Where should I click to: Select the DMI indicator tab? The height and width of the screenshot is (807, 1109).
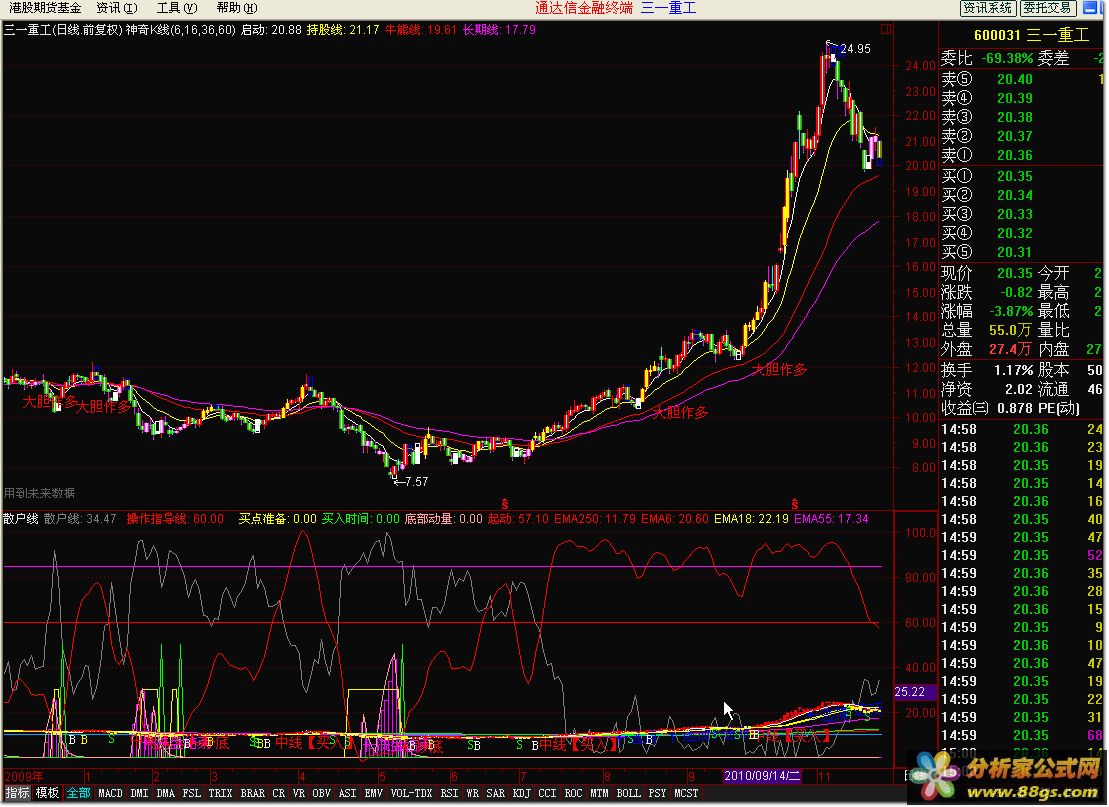click(x=139, y=794)
